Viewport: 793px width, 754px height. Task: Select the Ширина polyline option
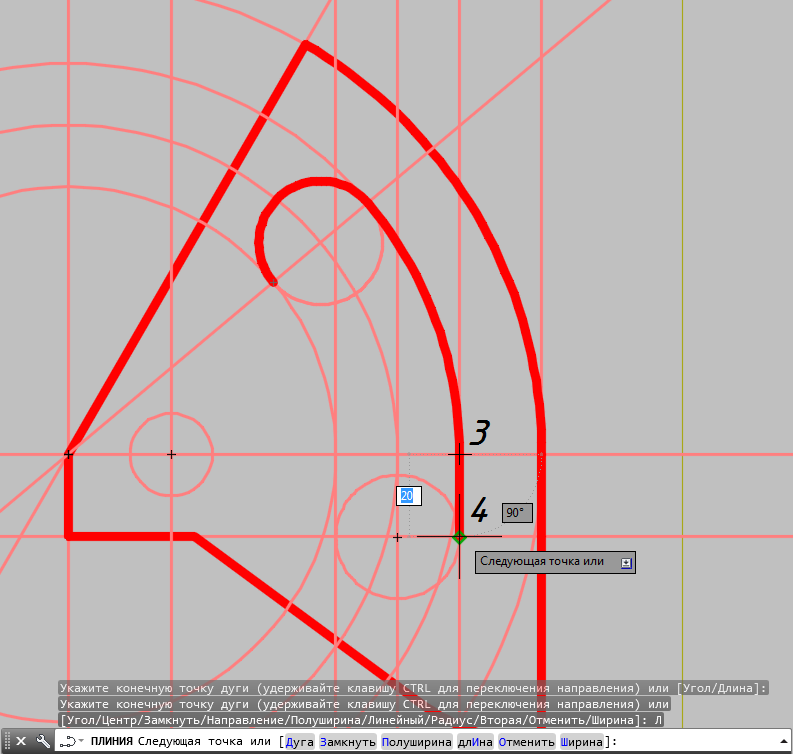click(x=581, y=742)
